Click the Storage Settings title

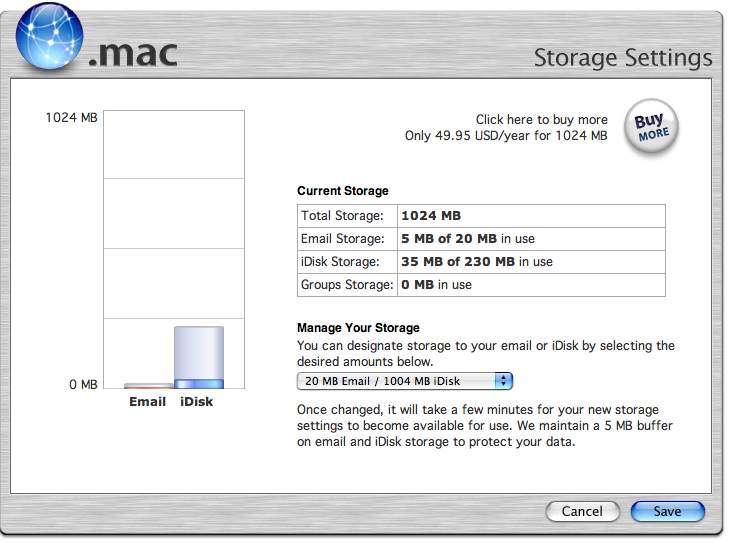pos(623,57)
